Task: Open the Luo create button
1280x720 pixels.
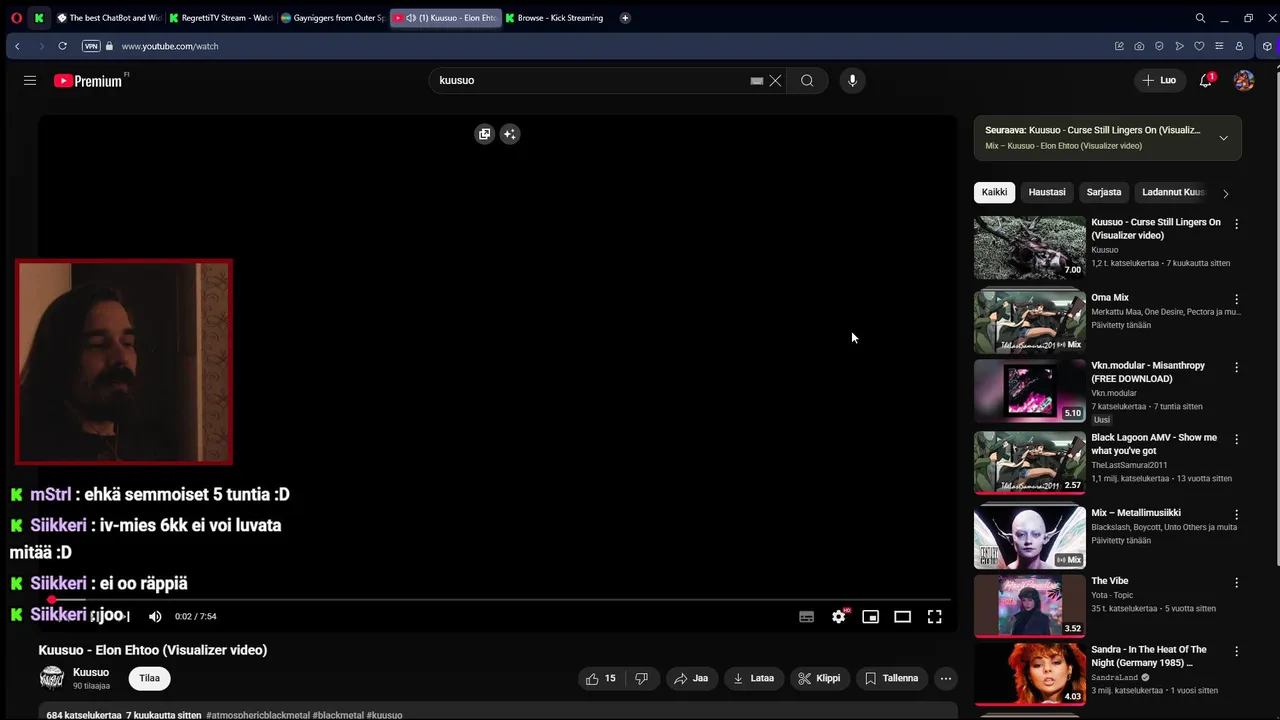Action: pyautogui.click(x=1160, y=80)
